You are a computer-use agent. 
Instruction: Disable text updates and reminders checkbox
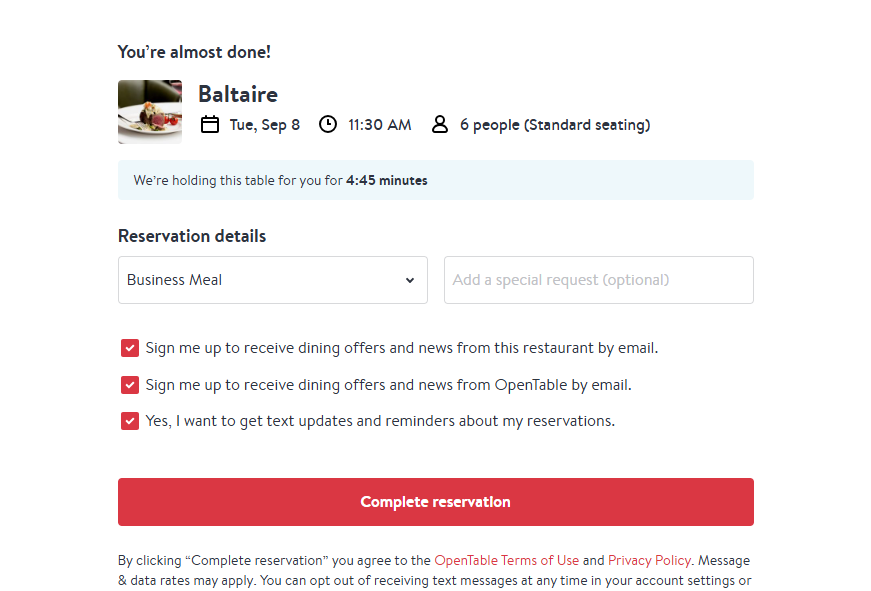[x=130, y=421]
